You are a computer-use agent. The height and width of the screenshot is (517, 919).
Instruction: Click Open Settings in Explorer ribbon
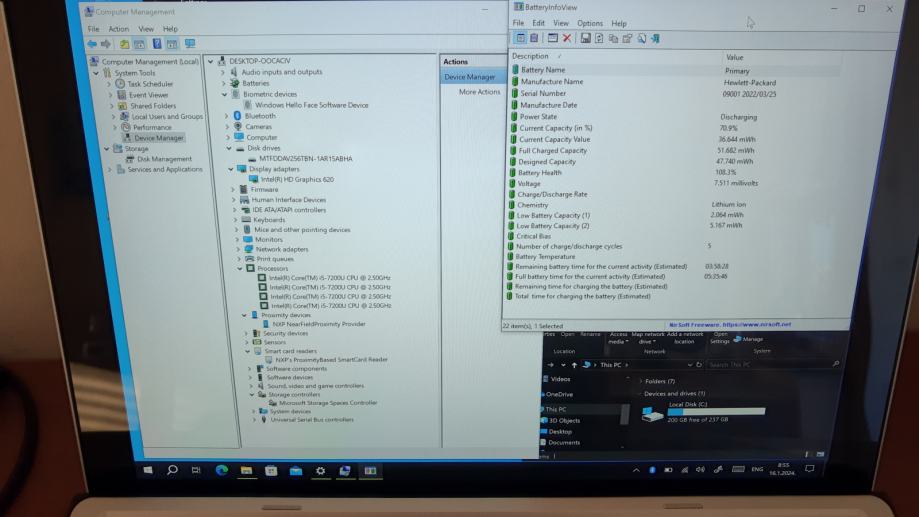(x=720, y=338)
